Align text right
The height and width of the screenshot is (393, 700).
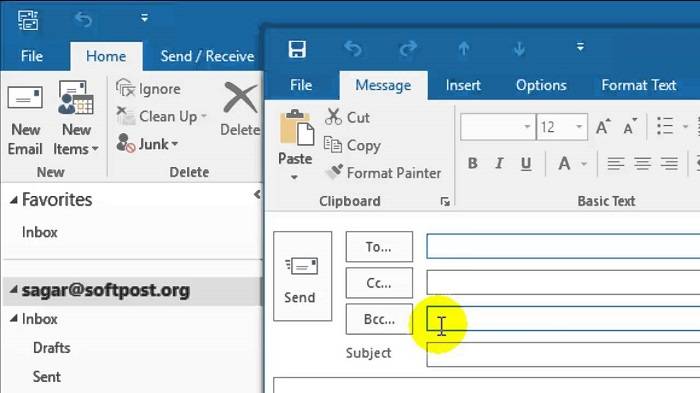[x=669, y=163]
